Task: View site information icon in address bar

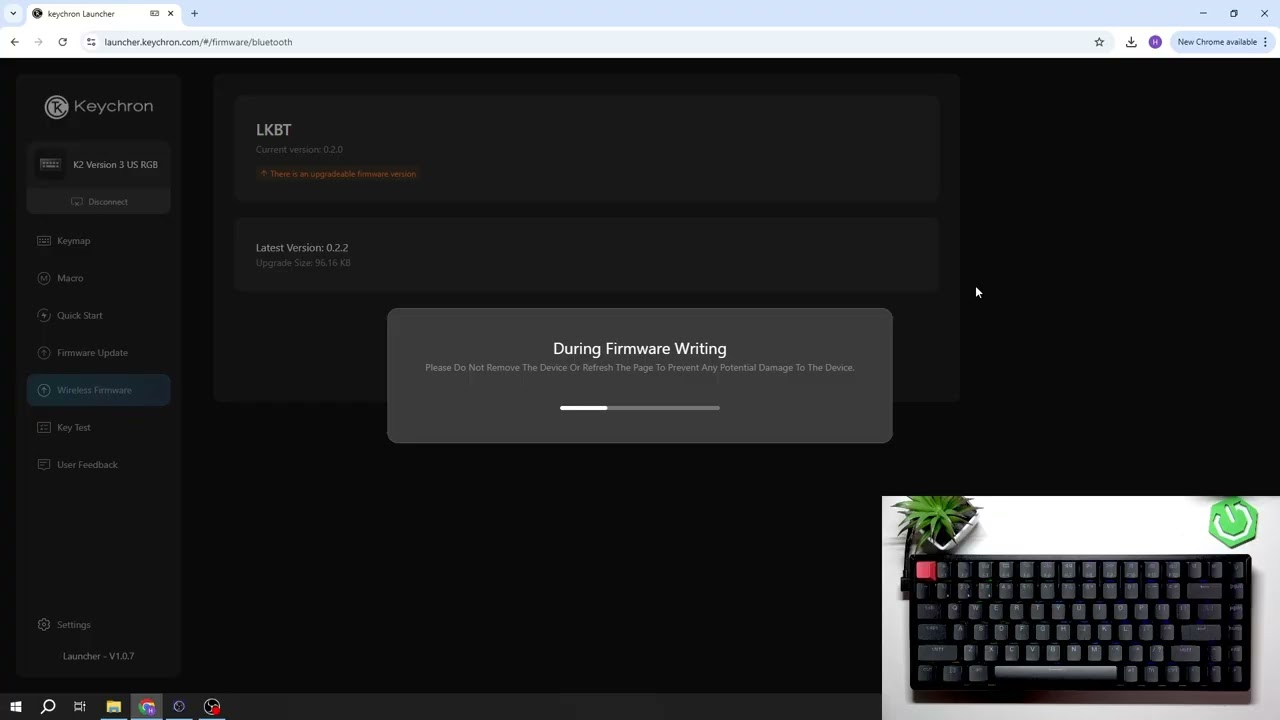Action: pyautogui.click(x=90, y=42)
